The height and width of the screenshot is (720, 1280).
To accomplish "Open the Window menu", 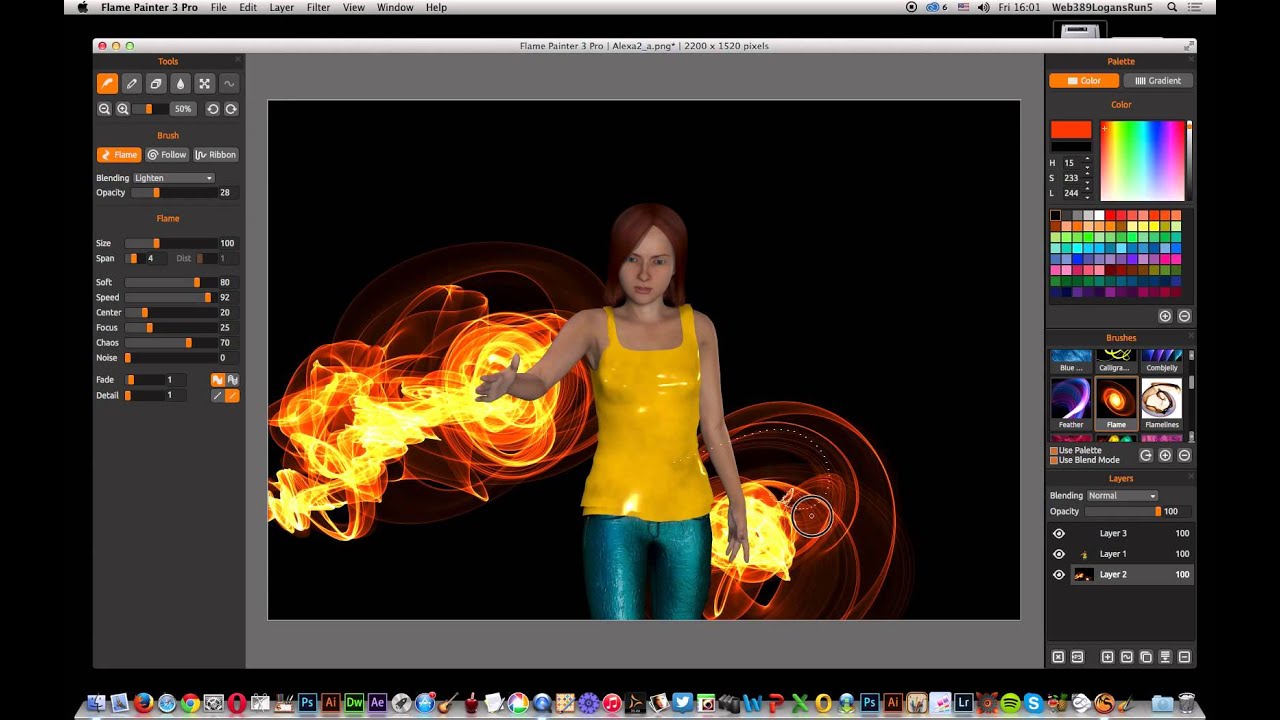I will tap(395, 7).
